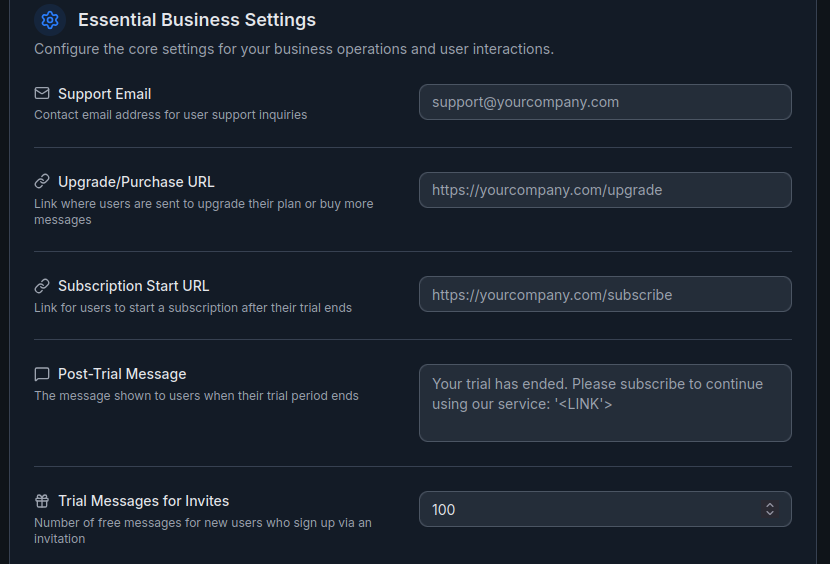
Task: Click 'Link where users are sent to upgrade' description
Action: 204,211
